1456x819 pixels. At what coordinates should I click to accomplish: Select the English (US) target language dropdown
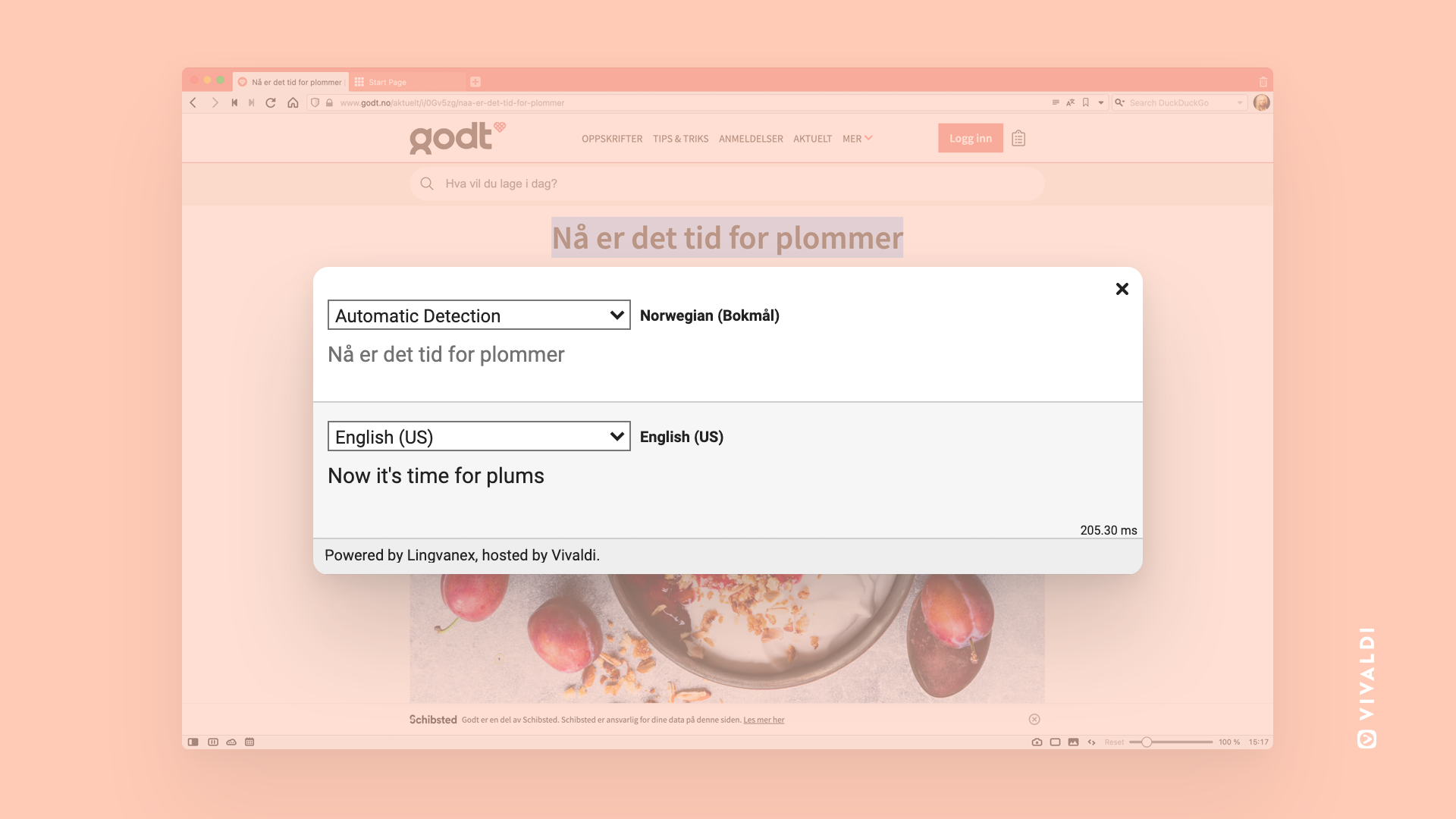click(479, 436)
